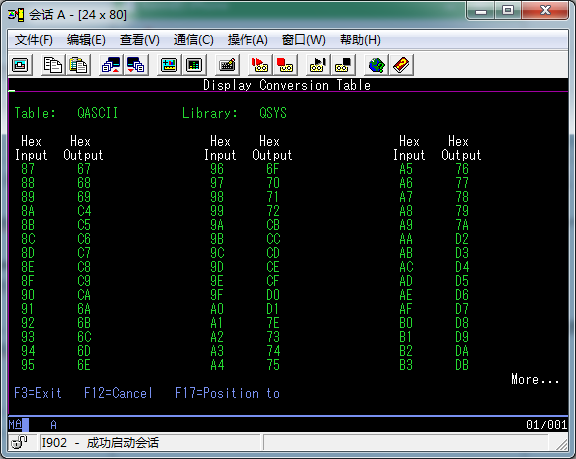Click the globe Support toolbar icon
The height and width of the screenshot is (459, 576).
(376, 65)
